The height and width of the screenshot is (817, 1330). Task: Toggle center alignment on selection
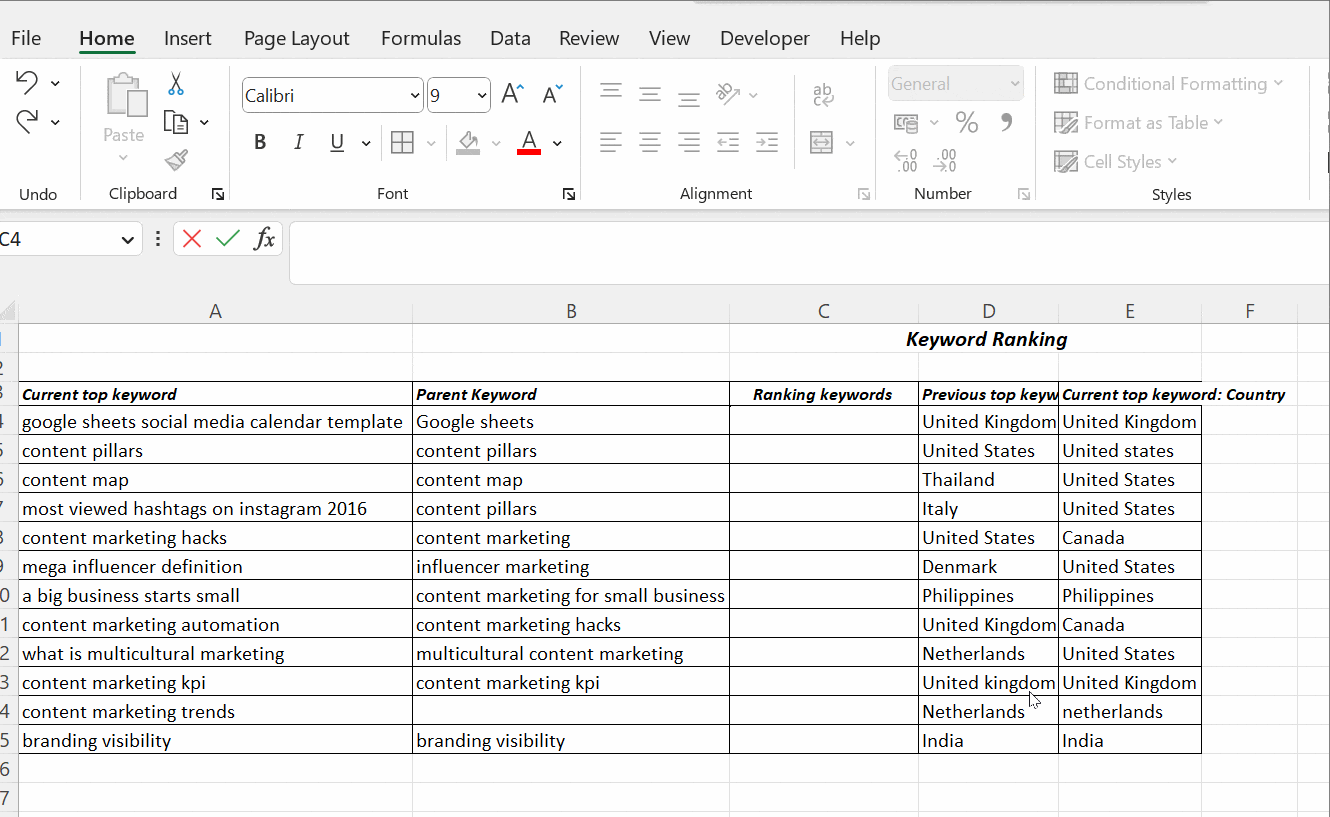click(x=650, y=142)
